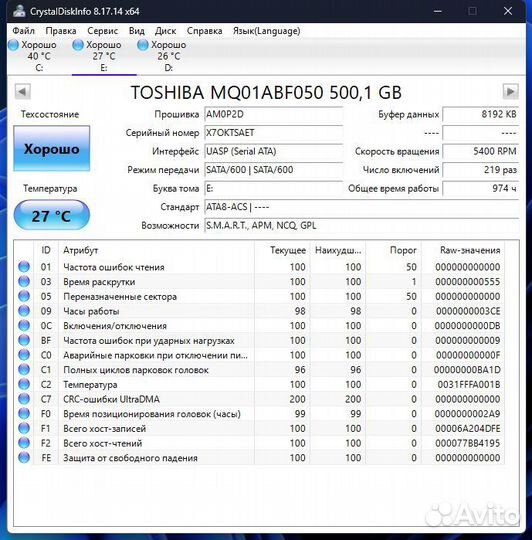Select row Включения/отключения
The width and height of the screenshot is (532, 540).
(259, 325)
